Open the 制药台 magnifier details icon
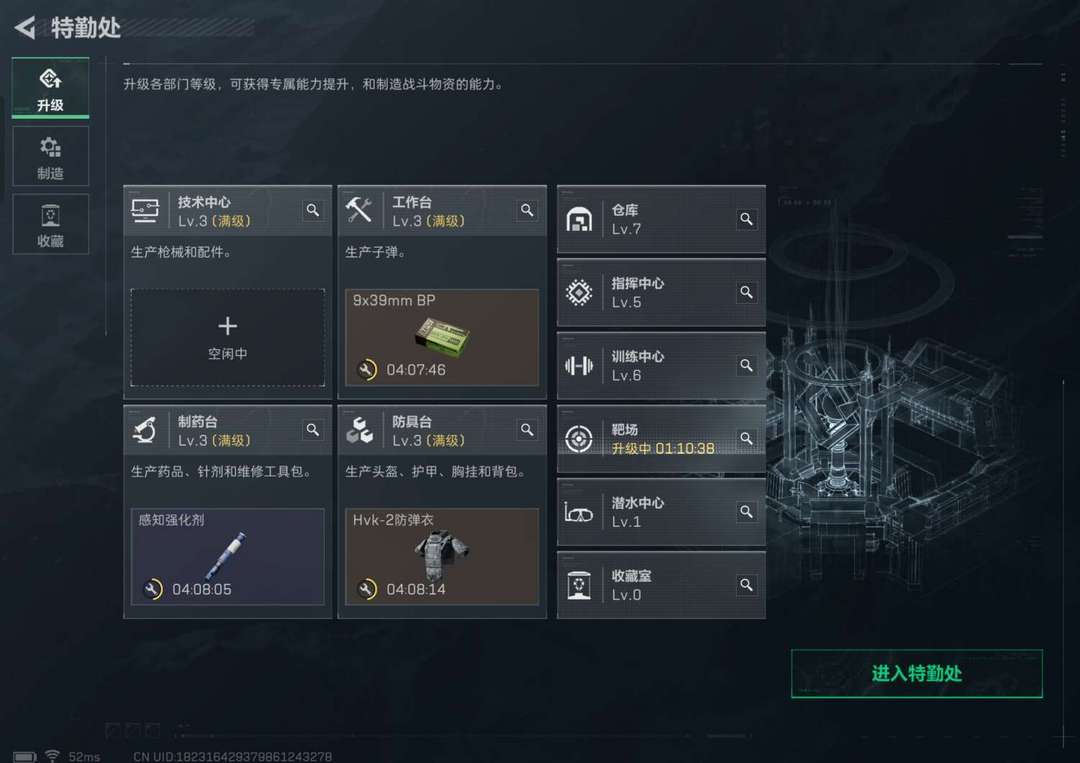Screen dimensions: 1080x763 (313, 430)
